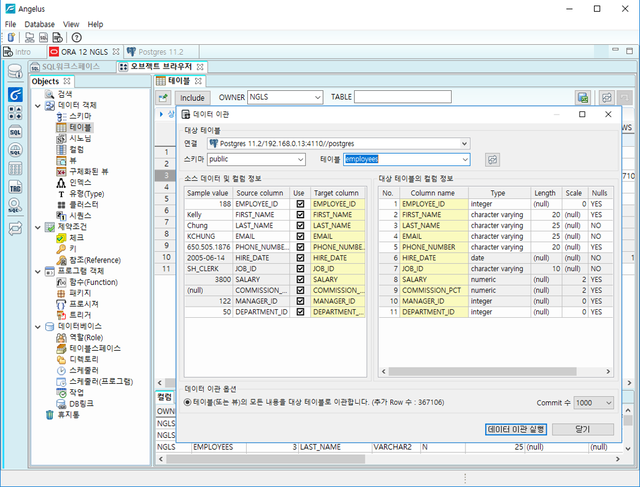Switch to Intro tab
640x487 pixels.
(x=23, y=52)
